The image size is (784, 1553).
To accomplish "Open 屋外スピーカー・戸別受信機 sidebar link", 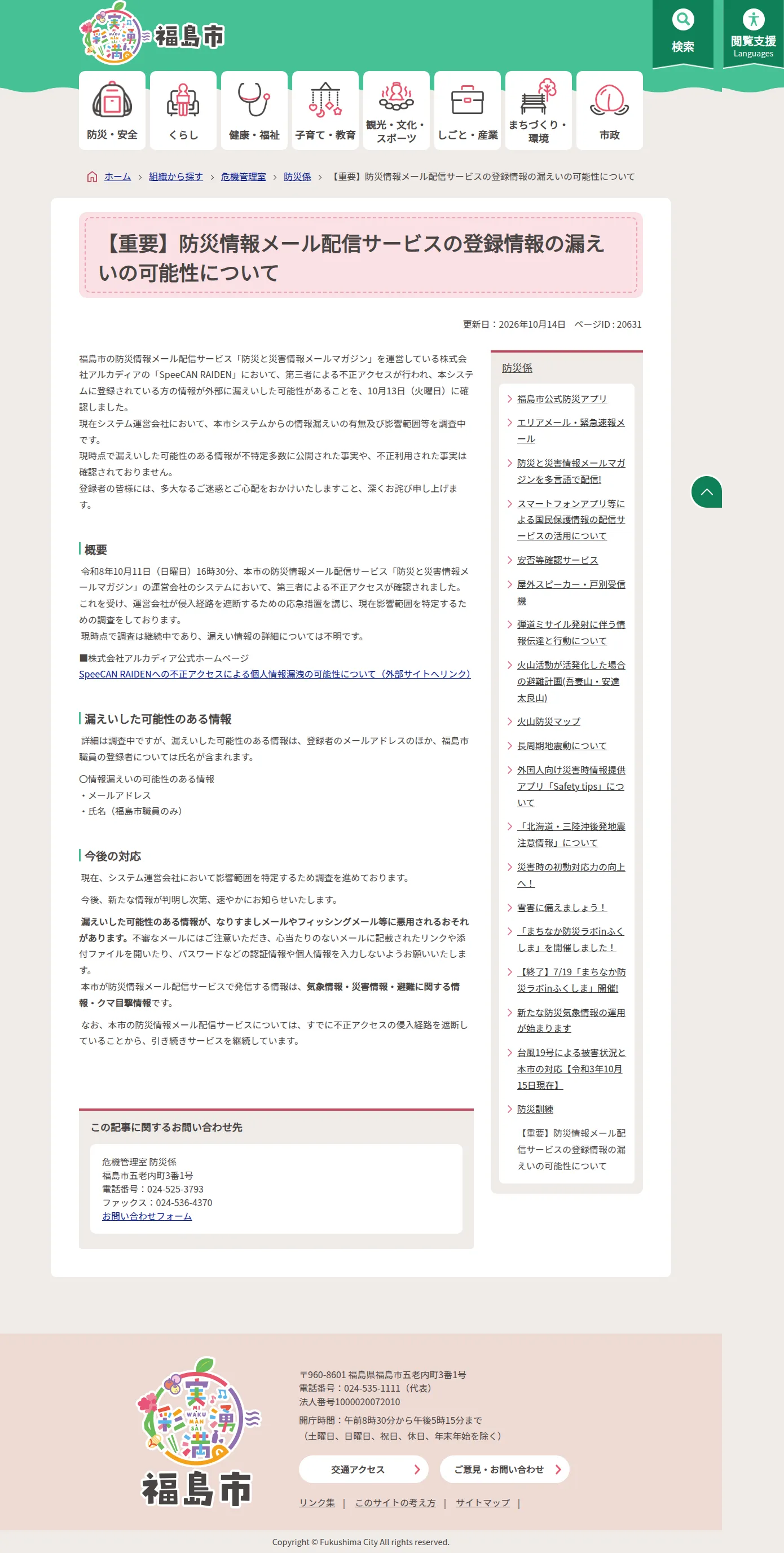I will click(571, 593).
